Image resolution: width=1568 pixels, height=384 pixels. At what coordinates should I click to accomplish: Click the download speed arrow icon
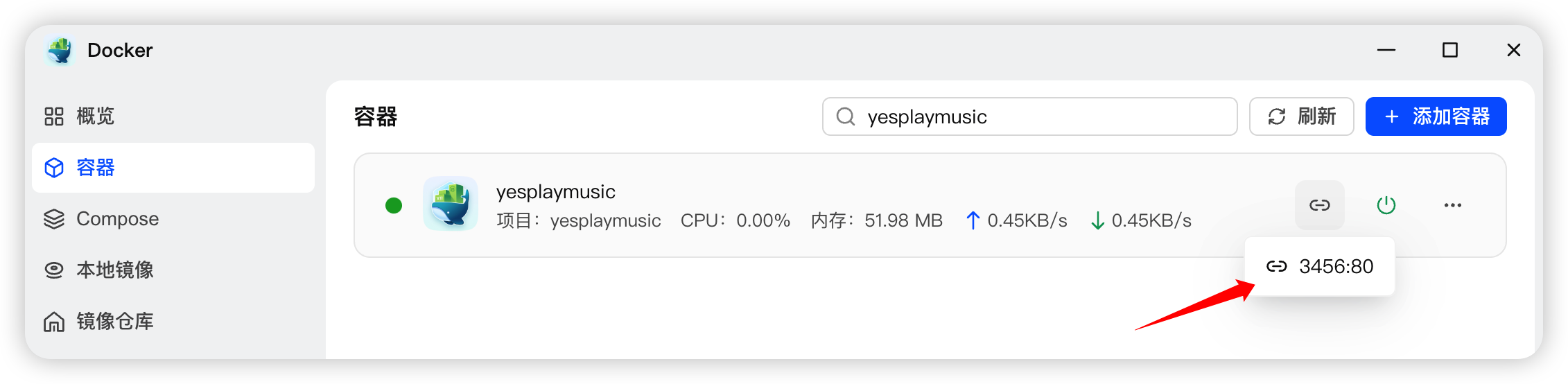click(x=1097, y=220)
